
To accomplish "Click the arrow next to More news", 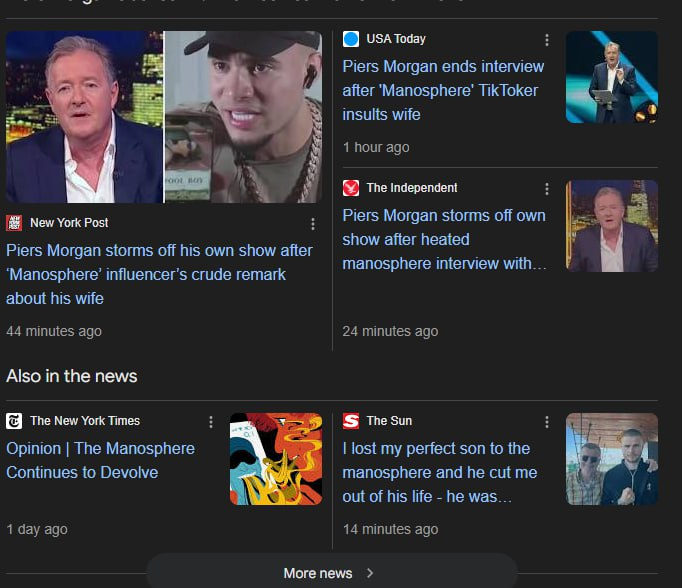I will coord(370,573).
